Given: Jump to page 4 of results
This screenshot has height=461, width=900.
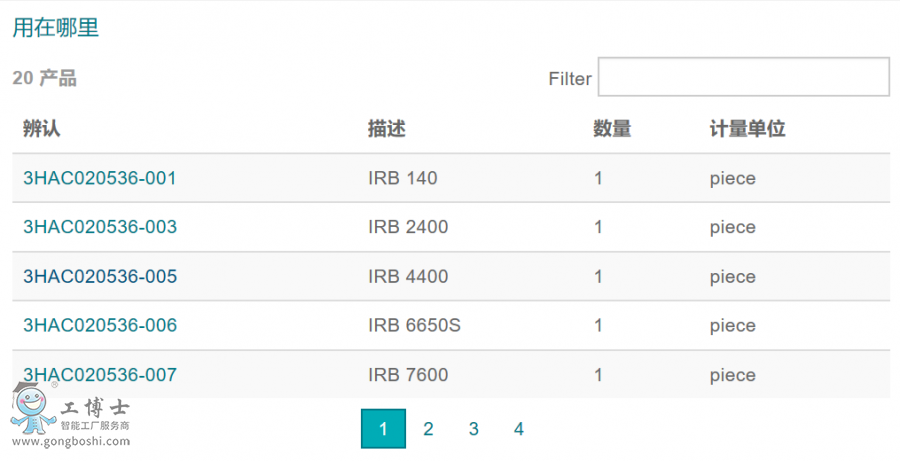Looking at the screenshot, I should 518,429.
